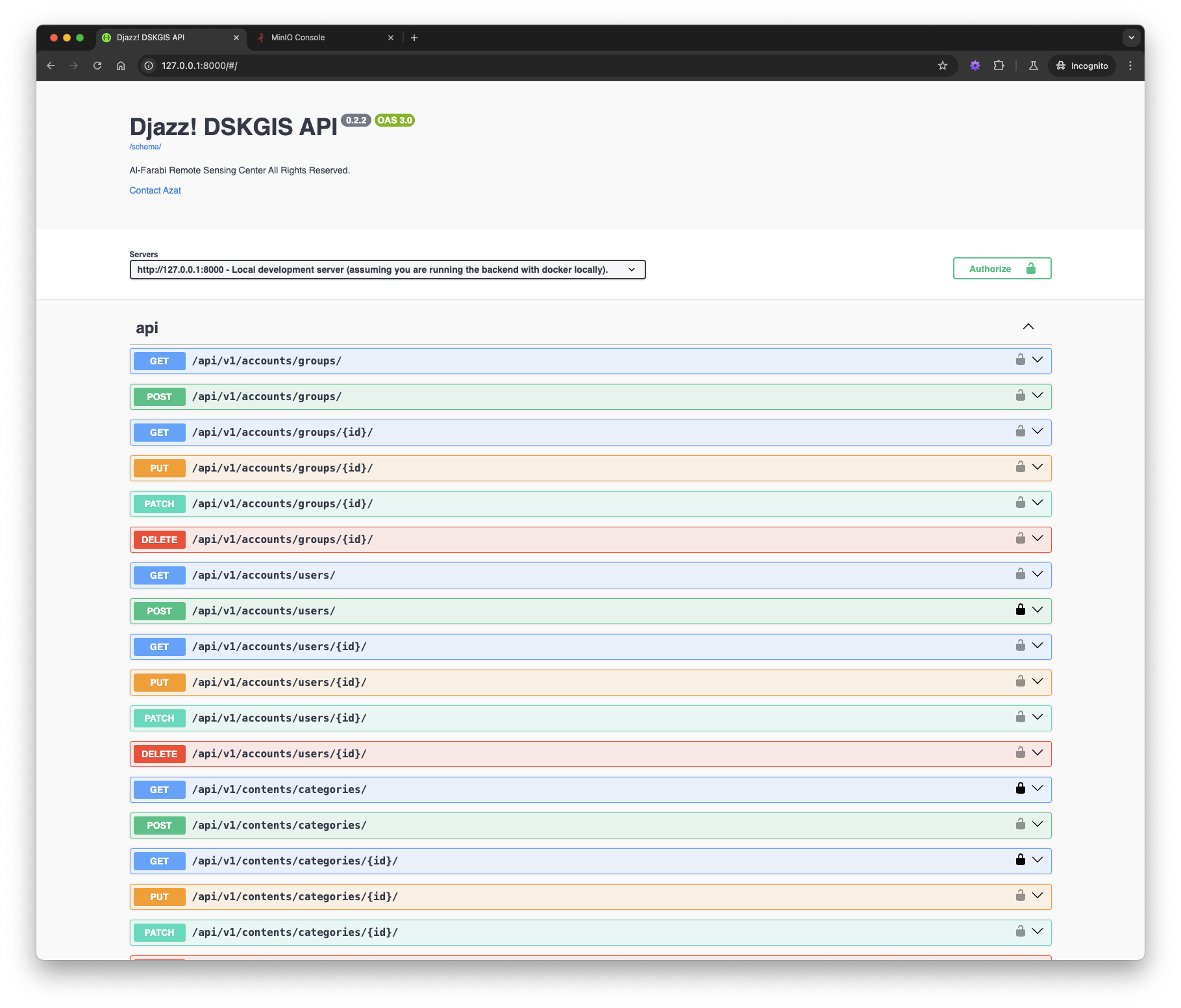The width and height of the screenshot is (1181, 1008).
Task: Expand DELETE /api/v1/accounts/users/{id}/ chevron
Action: pos(1038,753)
